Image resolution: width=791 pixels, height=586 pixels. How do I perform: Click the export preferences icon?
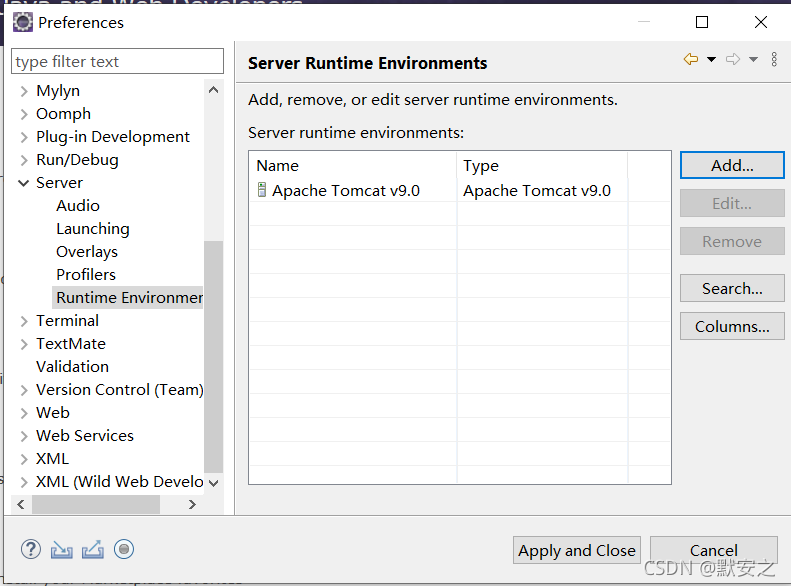93,550
